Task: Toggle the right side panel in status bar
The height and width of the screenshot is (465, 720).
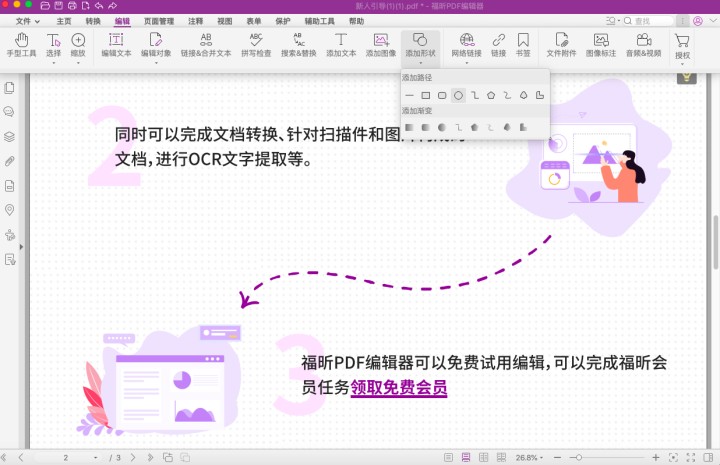Action: point(708,457)
